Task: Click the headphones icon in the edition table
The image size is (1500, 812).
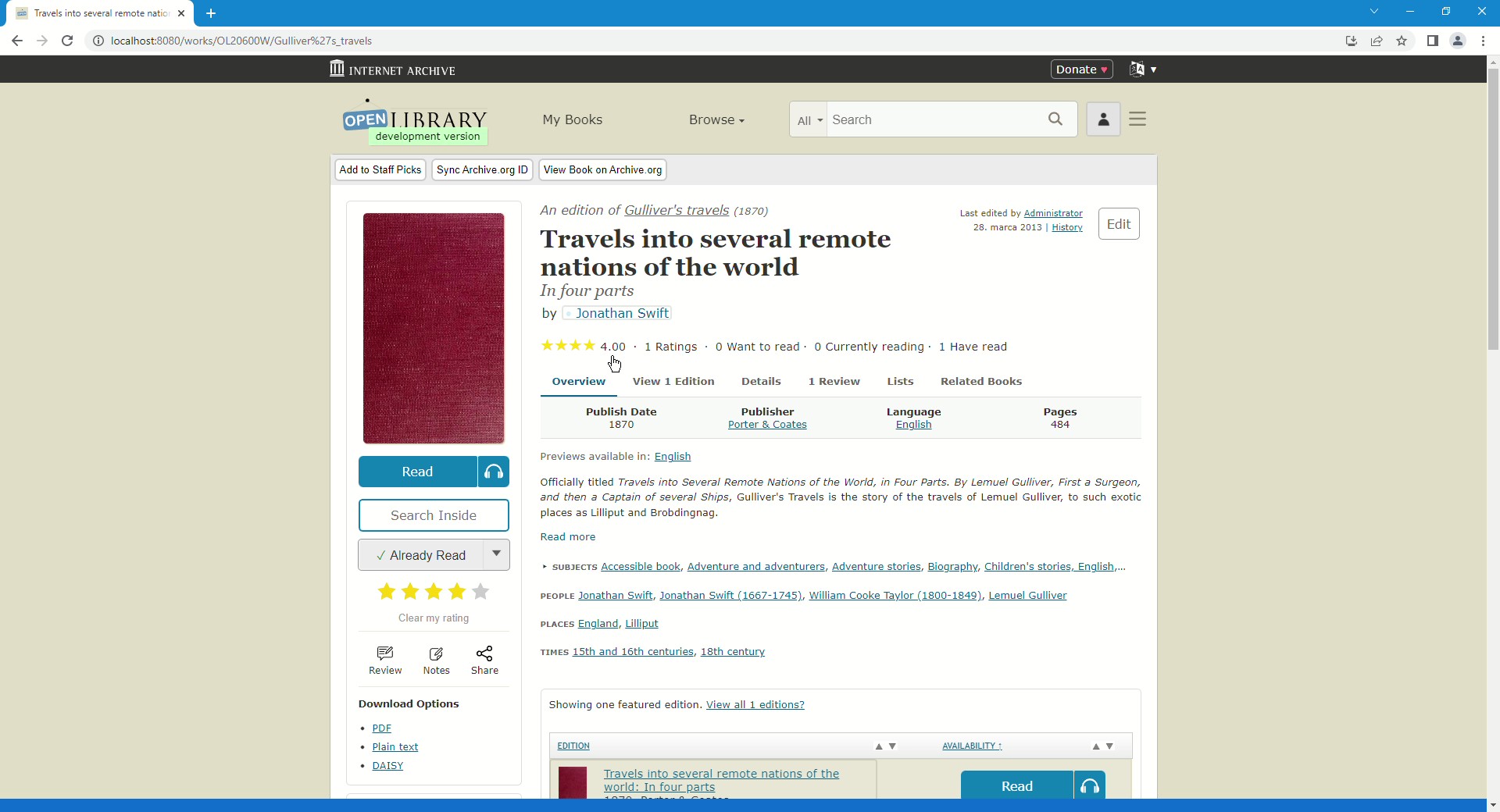Action: point(1090,785)
